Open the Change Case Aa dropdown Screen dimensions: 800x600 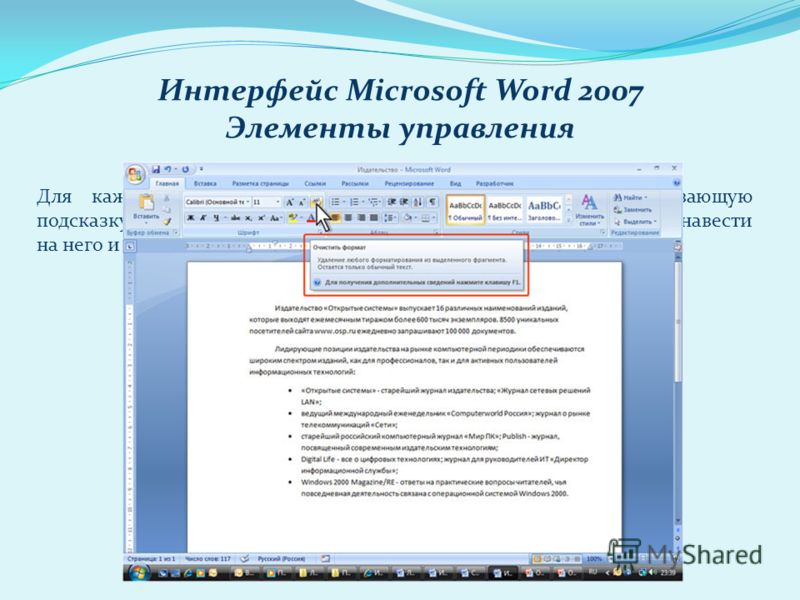[276, 218]
